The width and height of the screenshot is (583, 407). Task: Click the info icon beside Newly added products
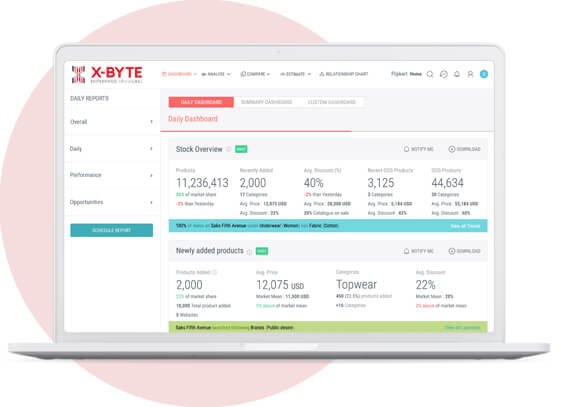point(249,252)
